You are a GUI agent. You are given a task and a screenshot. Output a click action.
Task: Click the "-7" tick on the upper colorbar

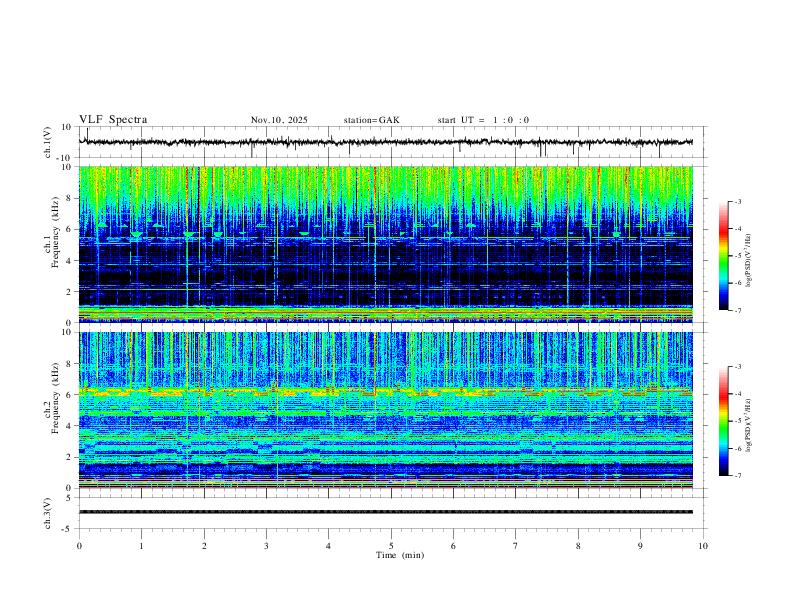click(x=738, y=310)
